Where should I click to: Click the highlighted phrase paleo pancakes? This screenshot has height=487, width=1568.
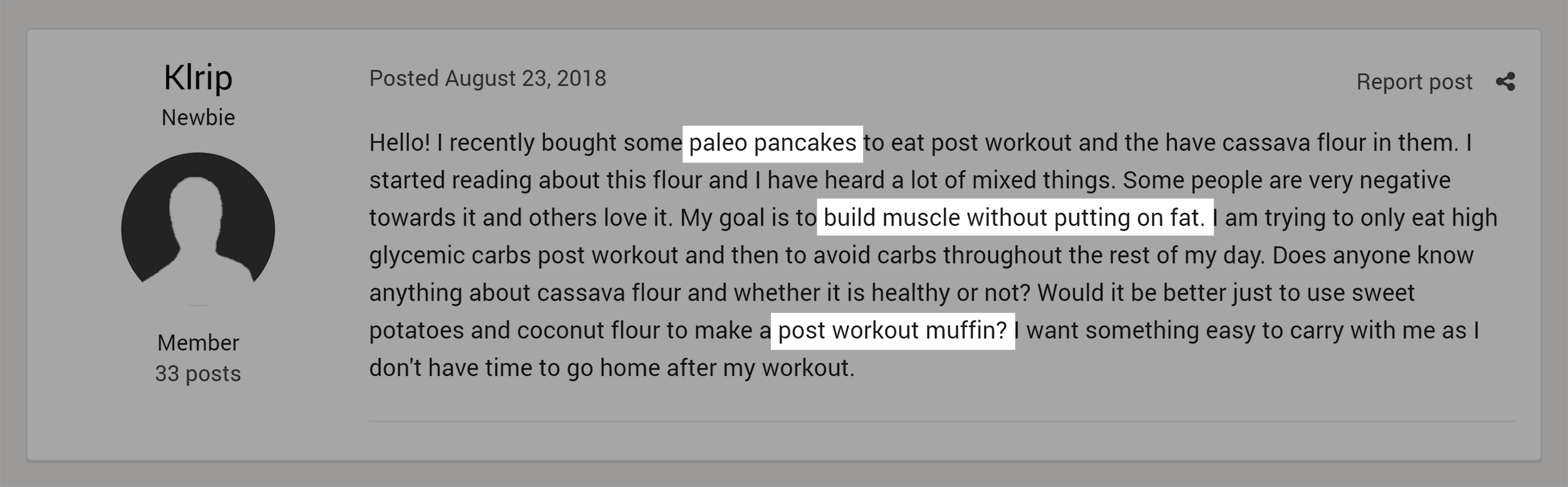click(x=772, y=143)
